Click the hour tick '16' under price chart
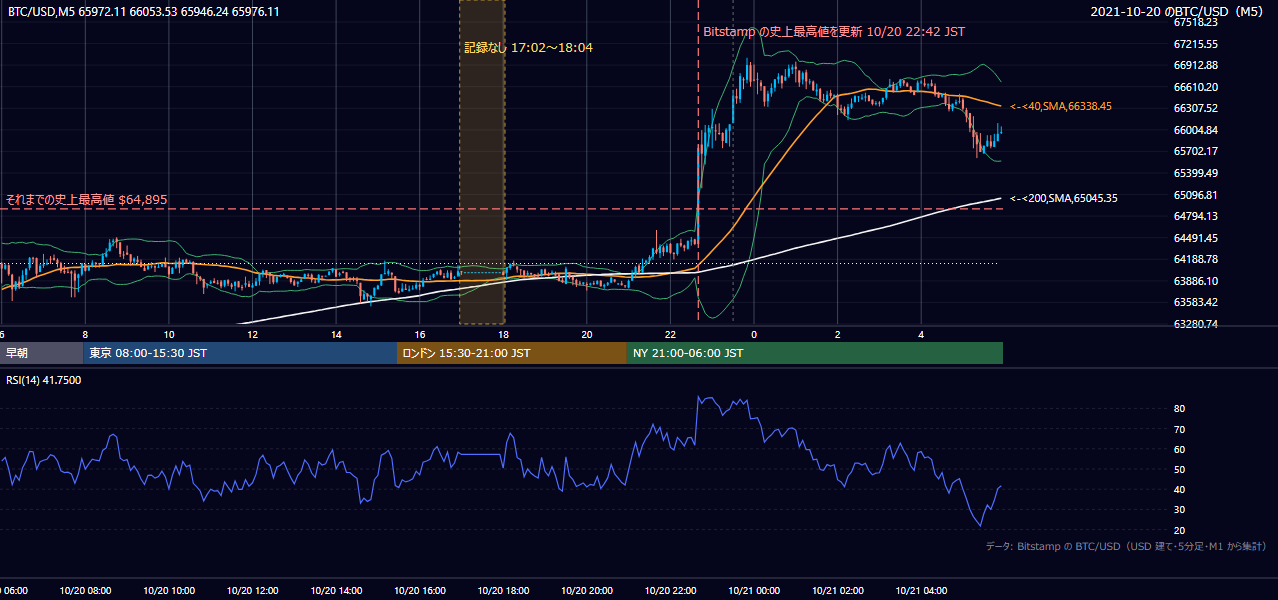1278x600 pixels. point(420,335)
